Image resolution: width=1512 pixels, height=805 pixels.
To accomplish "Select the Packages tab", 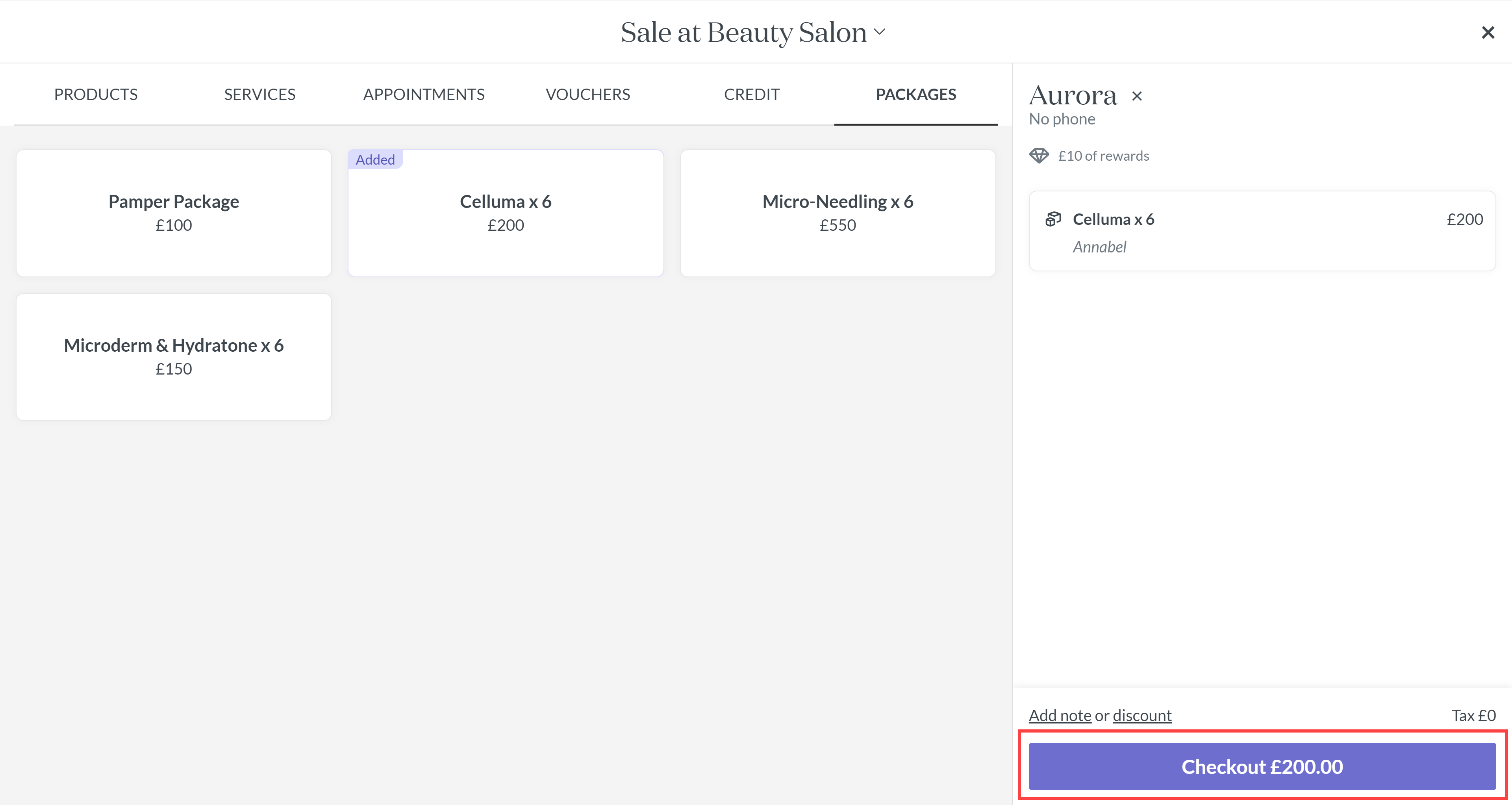I will (915, 95).
